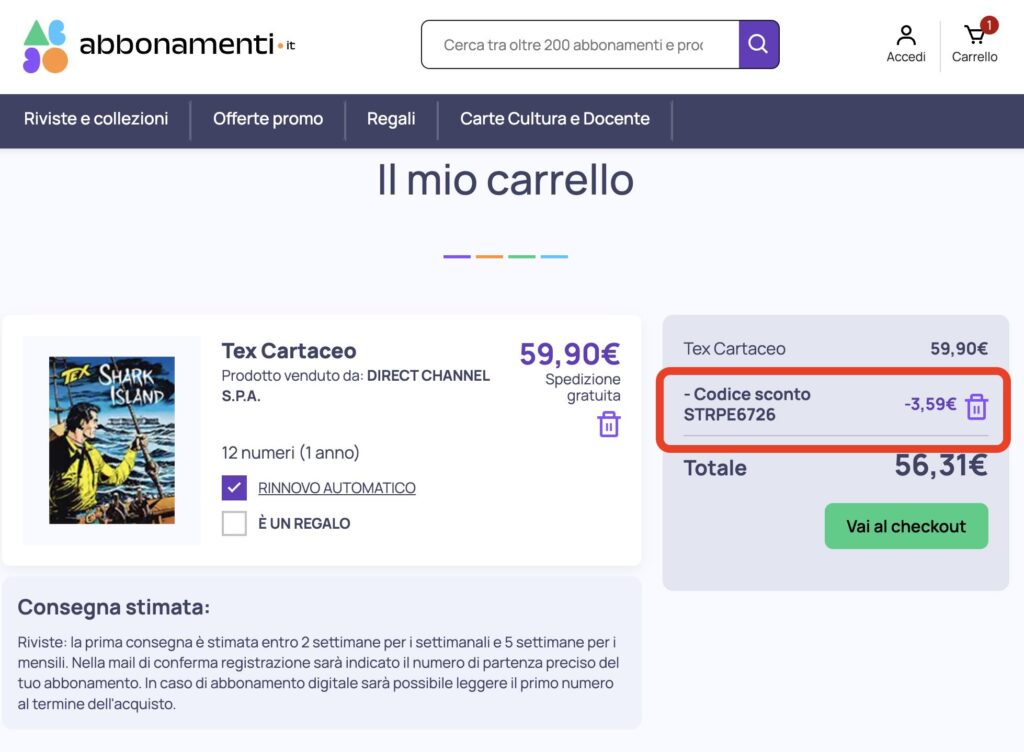Open the RINNOVO AUTOMATICO link
The width and height of the screenshot is (1024, 752).
coord(337,488)
